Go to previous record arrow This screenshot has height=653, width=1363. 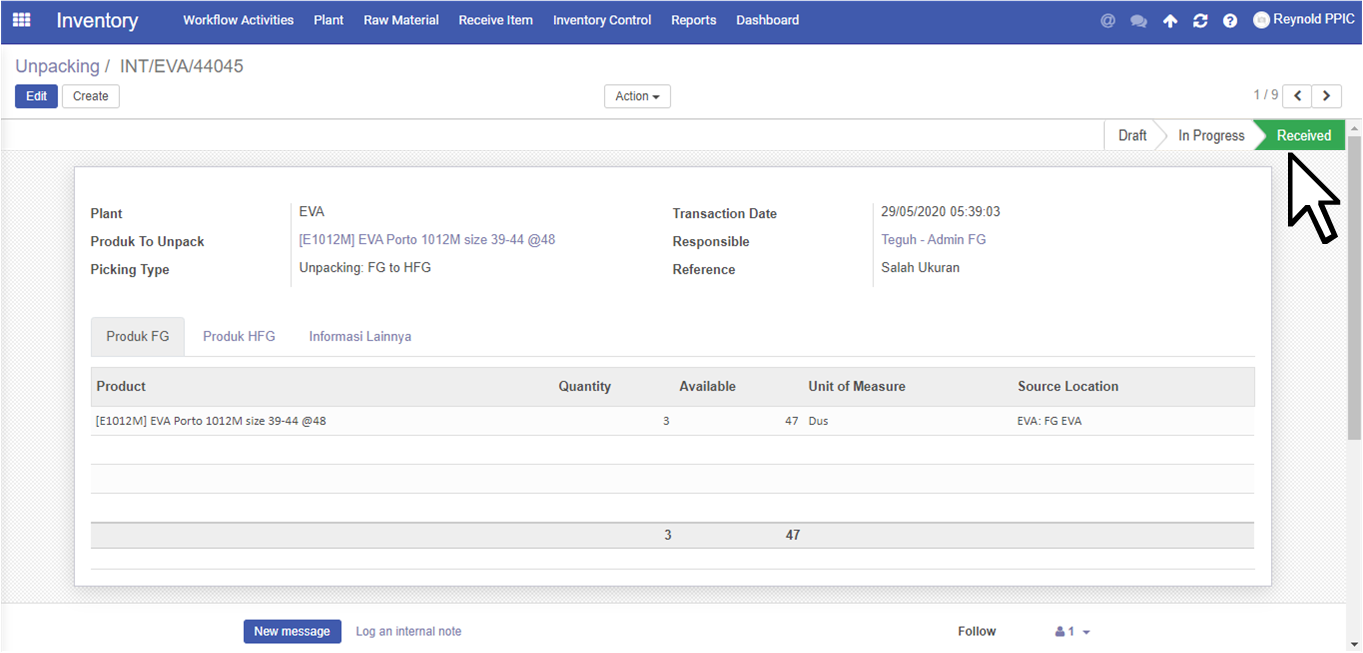pyautogui.click(x=1297, y=96)
